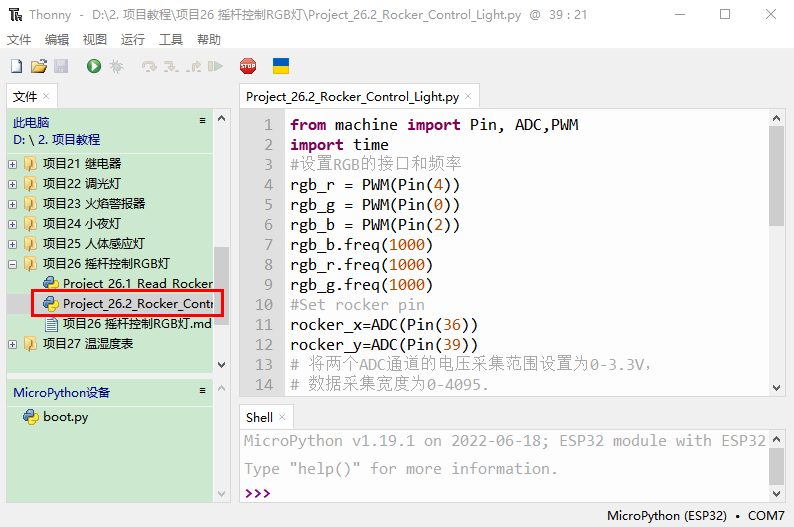Click the Save file disk icon
794x527 pixels.
[x=61, y=66]
